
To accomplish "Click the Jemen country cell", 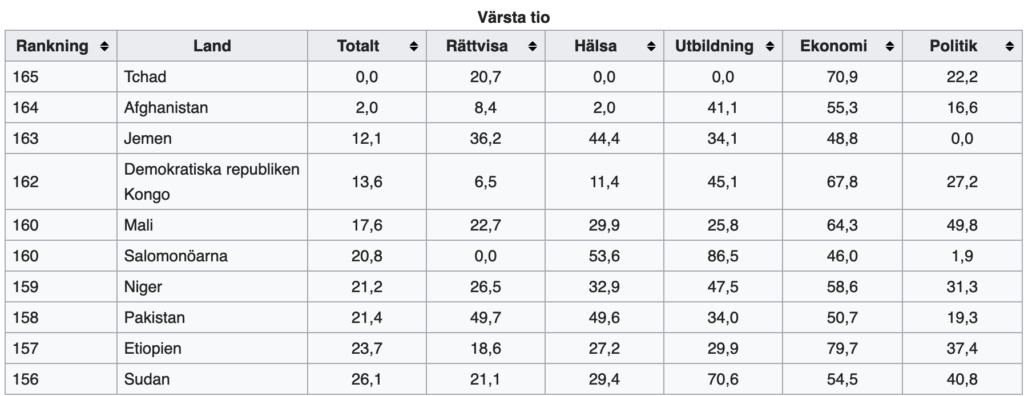I will point(148,139).
